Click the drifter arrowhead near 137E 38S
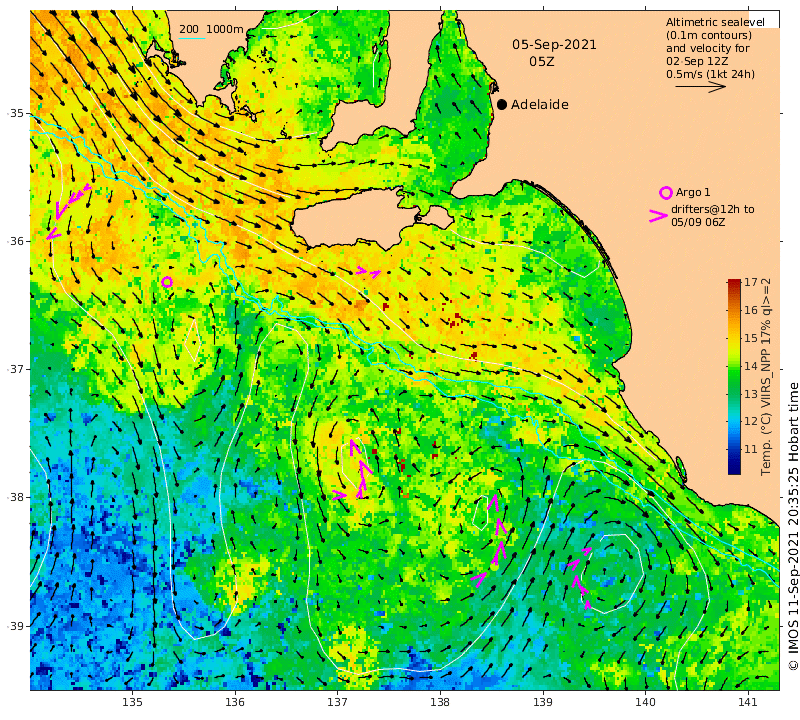 pyautogui.click(x=340, y=494)
